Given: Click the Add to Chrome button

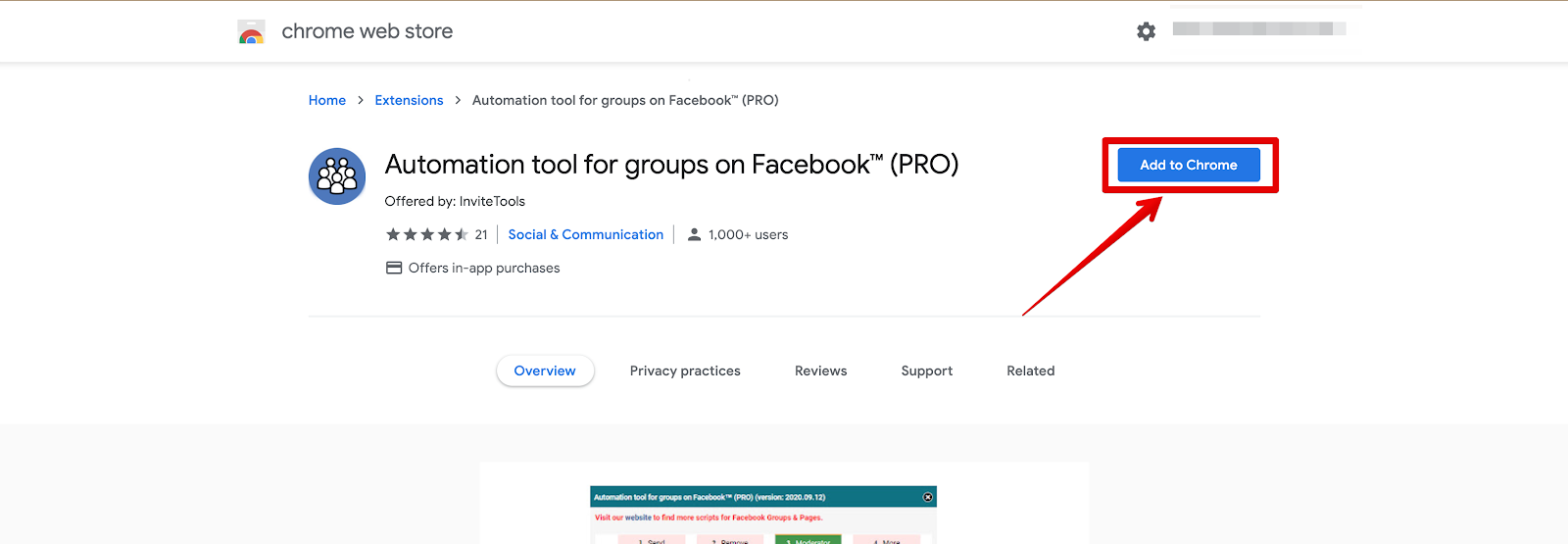Looking at the screenshot, I should (x=1189, y=165).
